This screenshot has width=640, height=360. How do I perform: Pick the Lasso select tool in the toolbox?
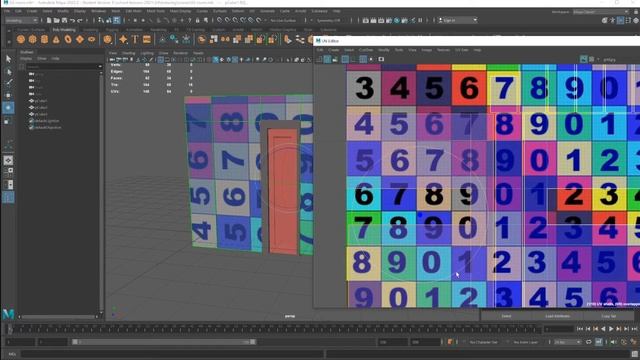(x=8, y=71)
